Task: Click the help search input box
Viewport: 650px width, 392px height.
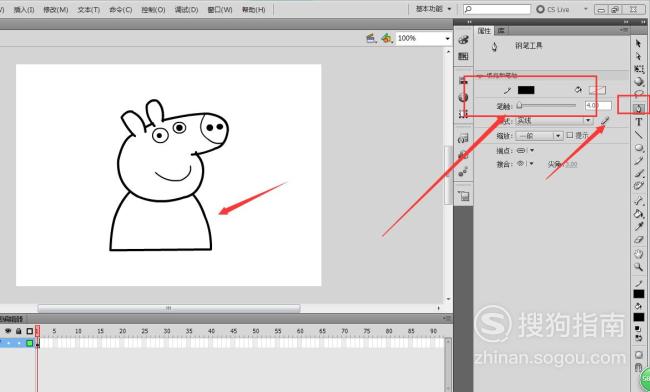Action: tap(497, 9)
